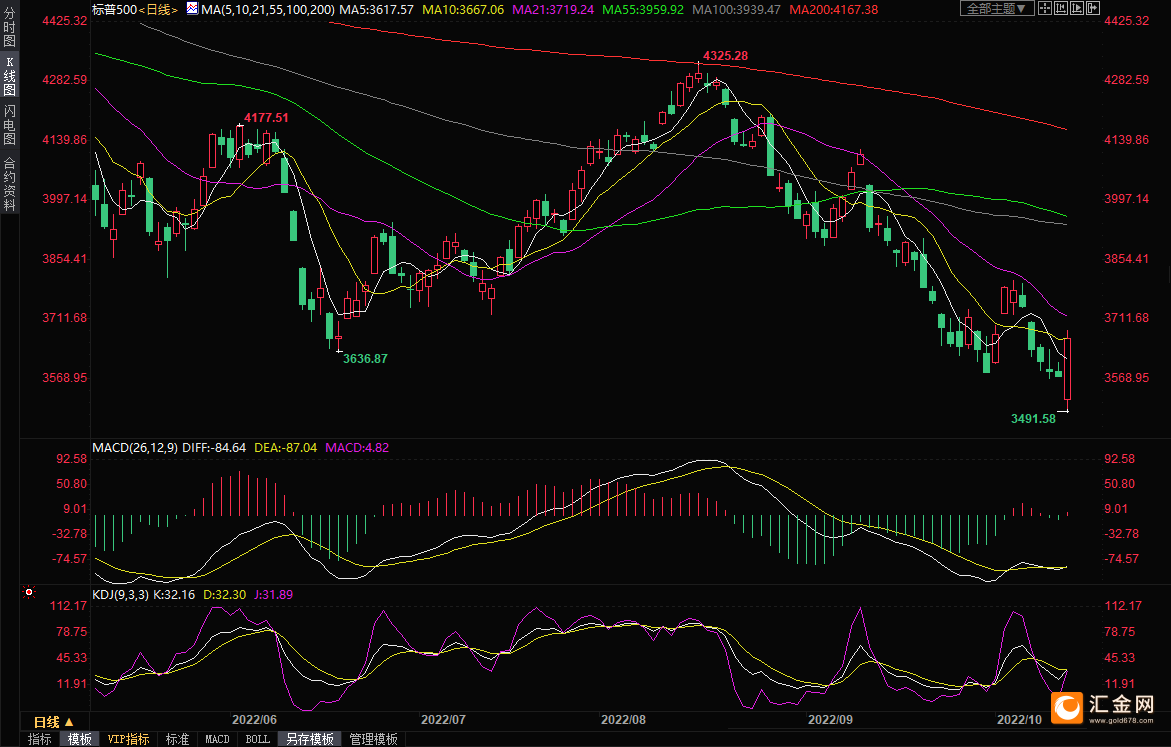Click the MA10:3667.06 value
This screenshot has height=747, width=1171.
pos(463,10)
